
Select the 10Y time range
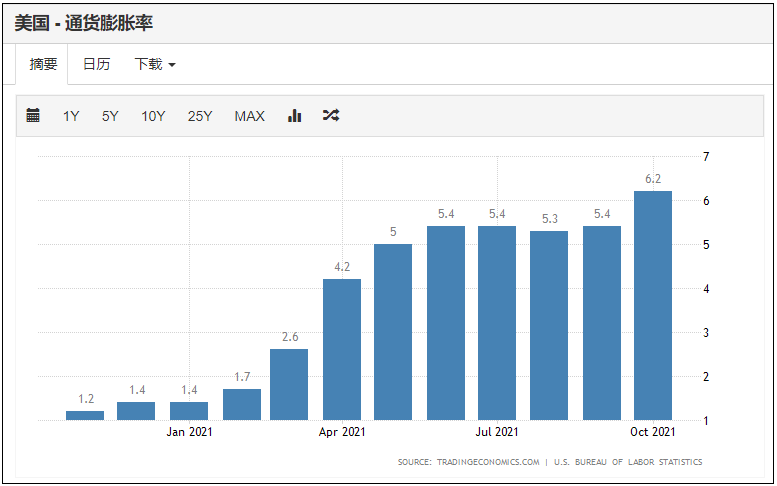(153, 116)
